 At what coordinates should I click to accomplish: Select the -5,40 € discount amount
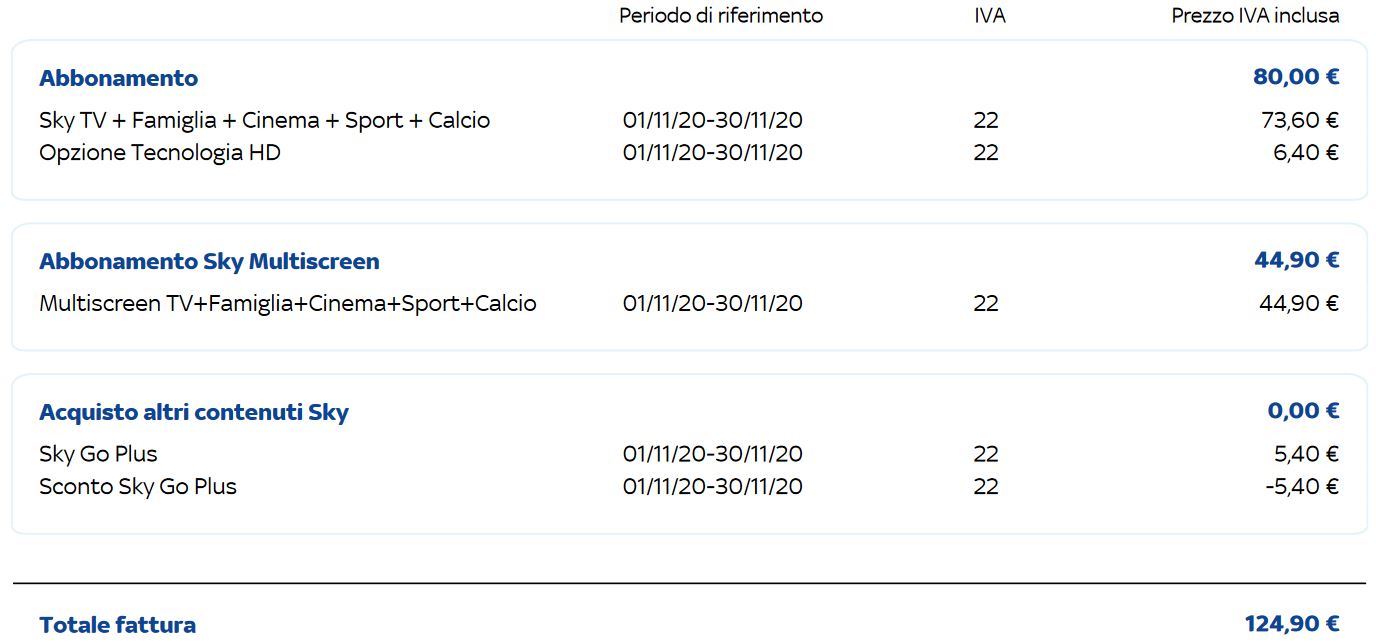(x=1303, y=487)
